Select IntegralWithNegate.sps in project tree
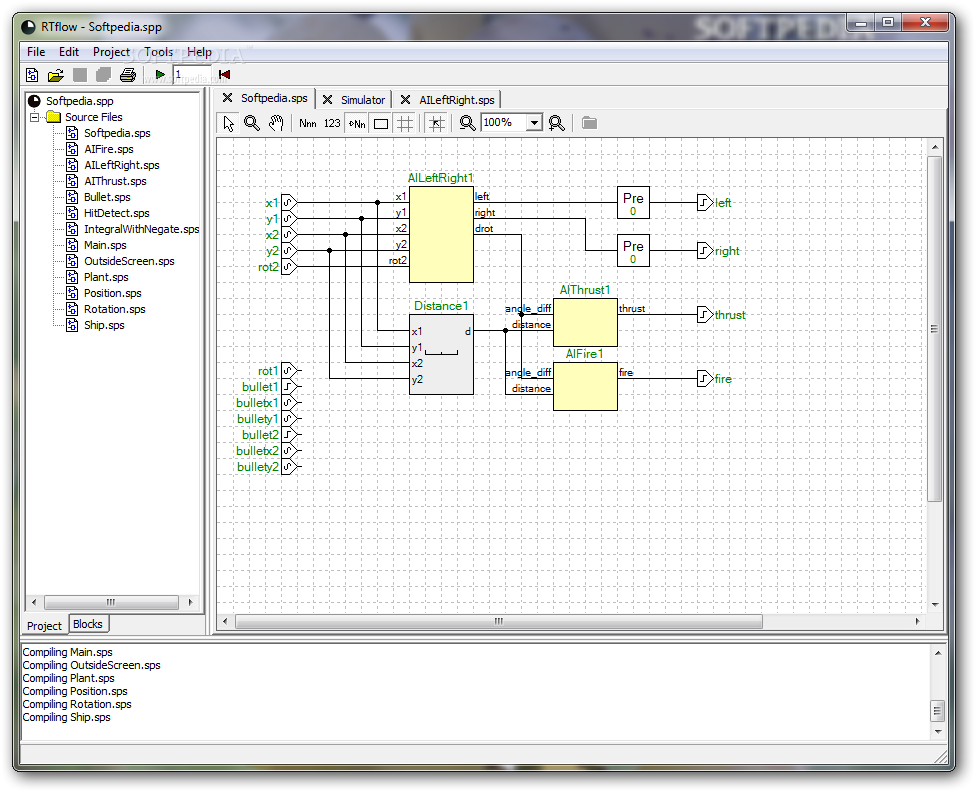This screenshot has height=792, width=976. click(x=141, y=229)
